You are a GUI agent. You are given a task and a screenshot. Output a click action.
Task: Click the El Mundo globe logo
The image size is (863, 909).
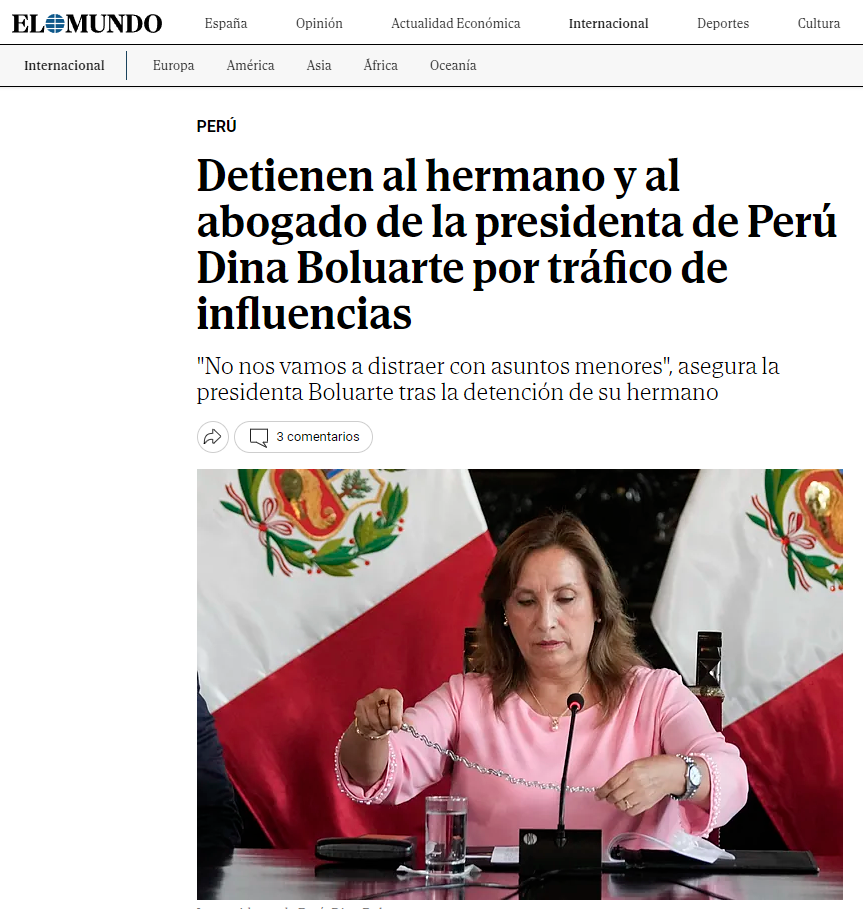(87, 23)
